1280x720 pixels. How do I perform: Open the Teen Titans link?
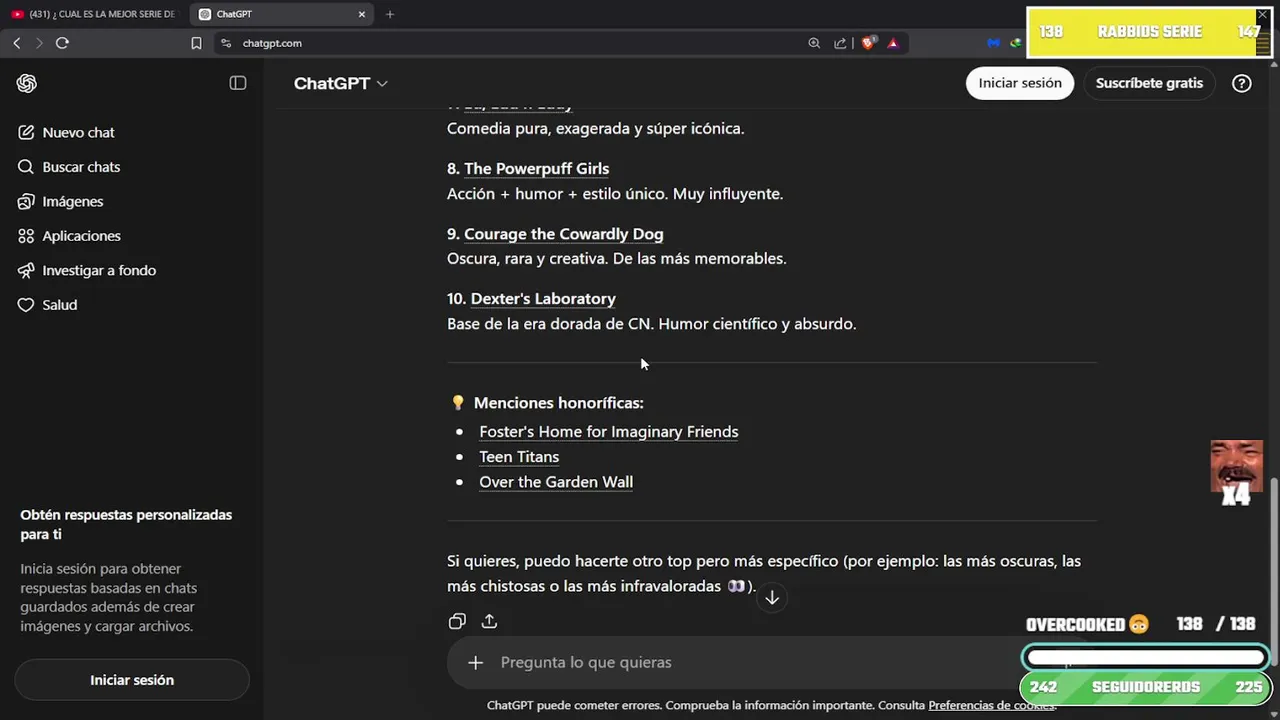519,457
